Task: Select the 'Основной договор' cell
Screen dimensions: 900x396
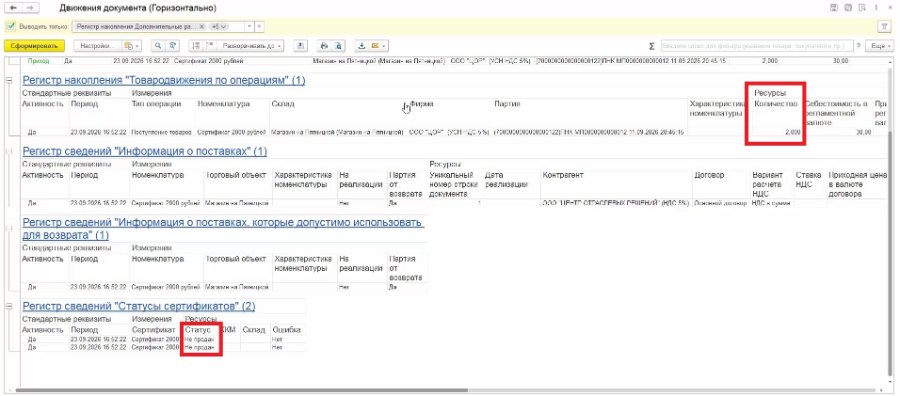Action: (719, 203)
